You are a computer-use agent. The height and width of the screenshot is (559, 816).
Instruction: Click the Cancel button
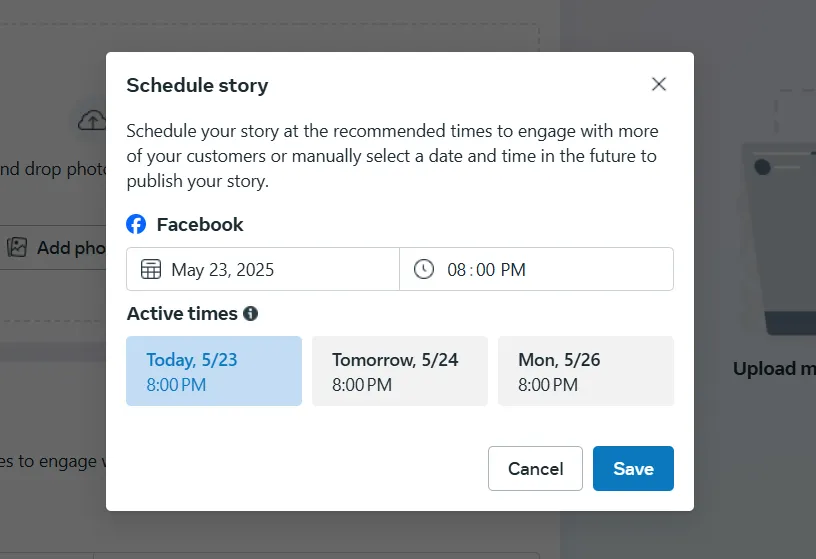point(536,468)
